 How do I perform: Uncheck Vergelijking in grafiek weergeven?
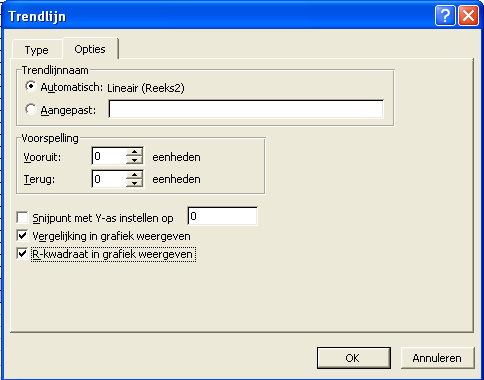point(22,236)
